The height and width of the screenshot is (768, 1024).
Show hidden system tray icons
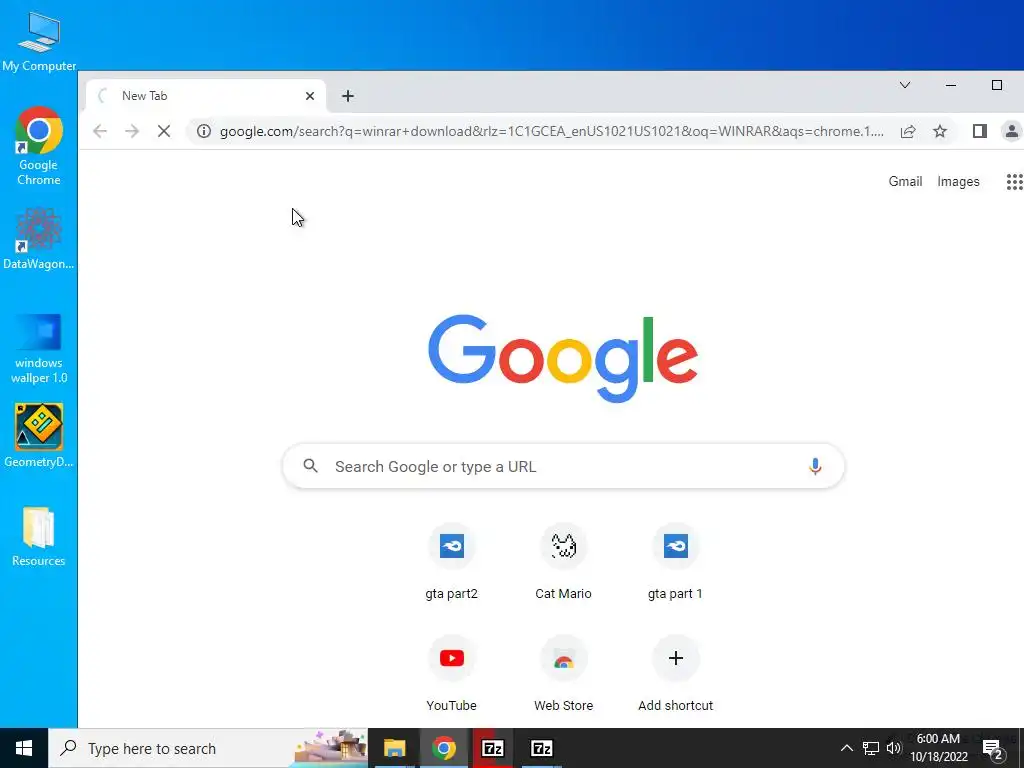[846, 748]
